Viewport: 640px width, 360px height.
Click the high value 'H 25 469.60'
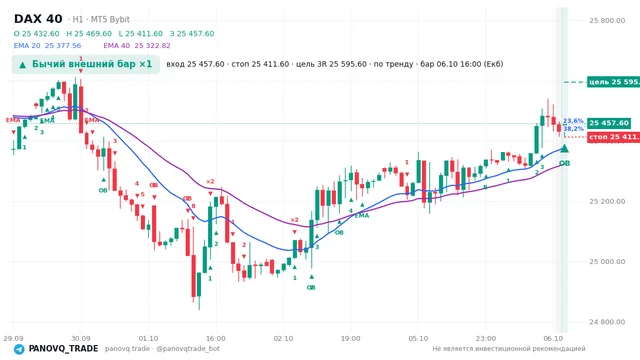[89, 33]
